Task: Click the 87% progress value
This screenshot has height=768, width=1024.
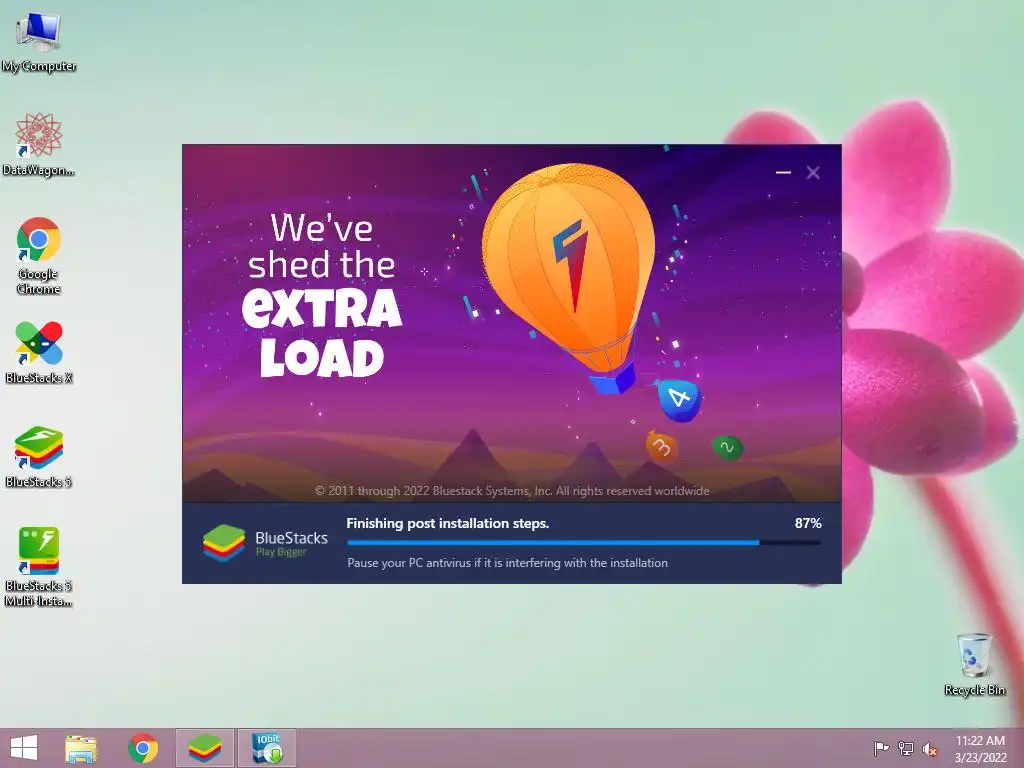Action: pyautogui.click(x=808, y=523)
